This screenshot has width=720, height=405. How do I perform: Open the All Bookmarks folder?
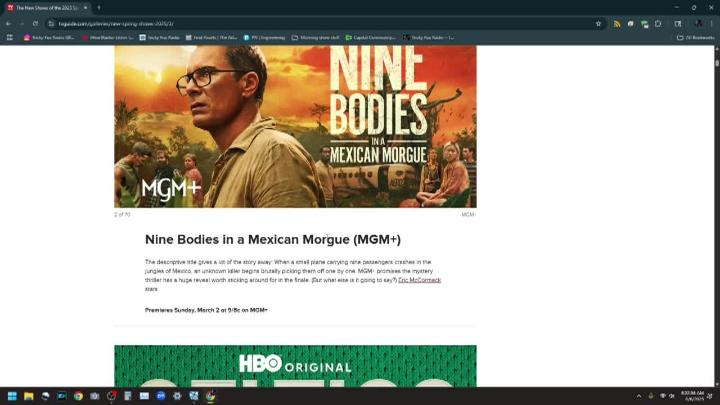(696, 38)
